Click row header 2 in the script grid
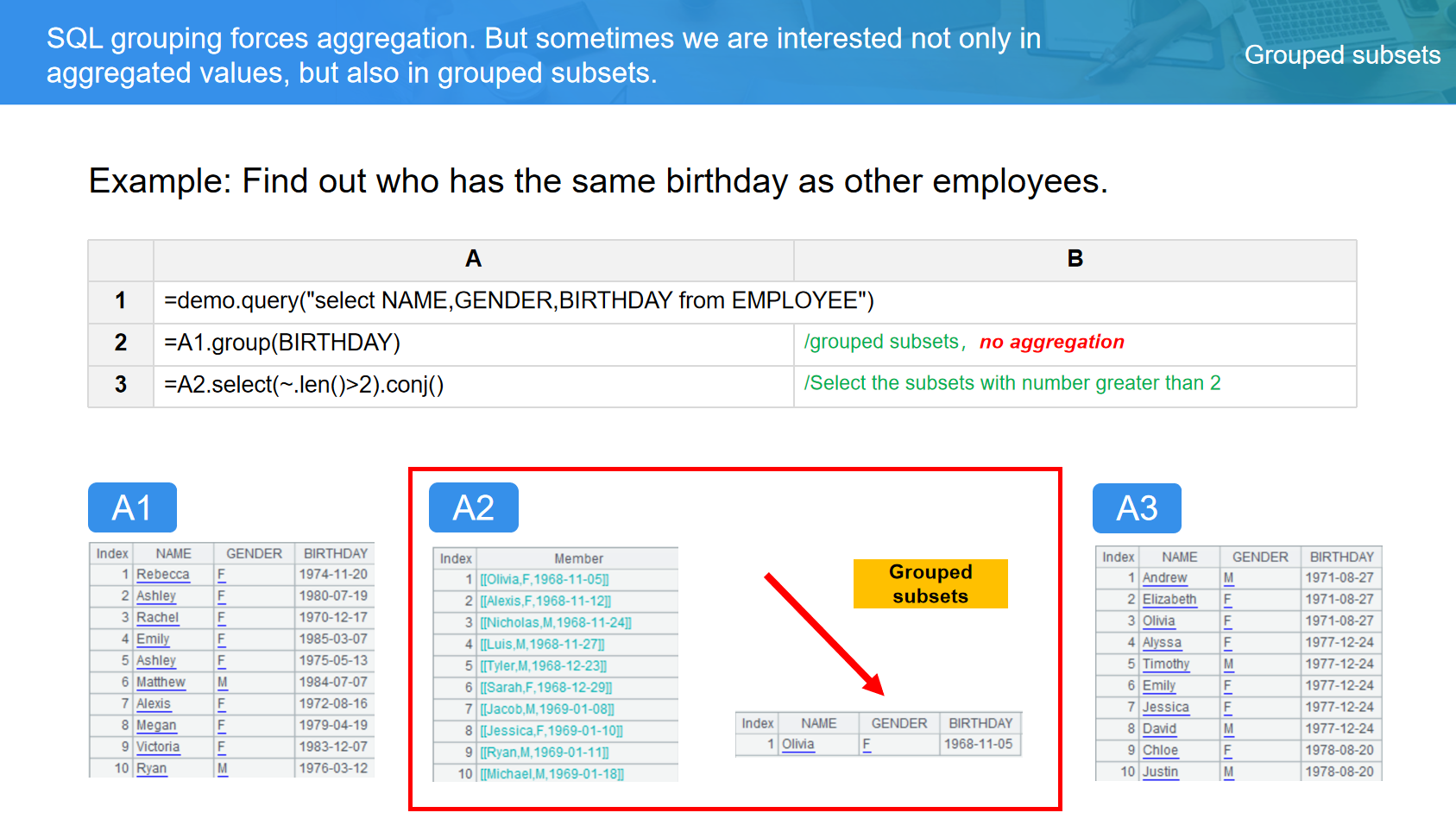This screenshot has height=819, width=1456. coord(121,343)
